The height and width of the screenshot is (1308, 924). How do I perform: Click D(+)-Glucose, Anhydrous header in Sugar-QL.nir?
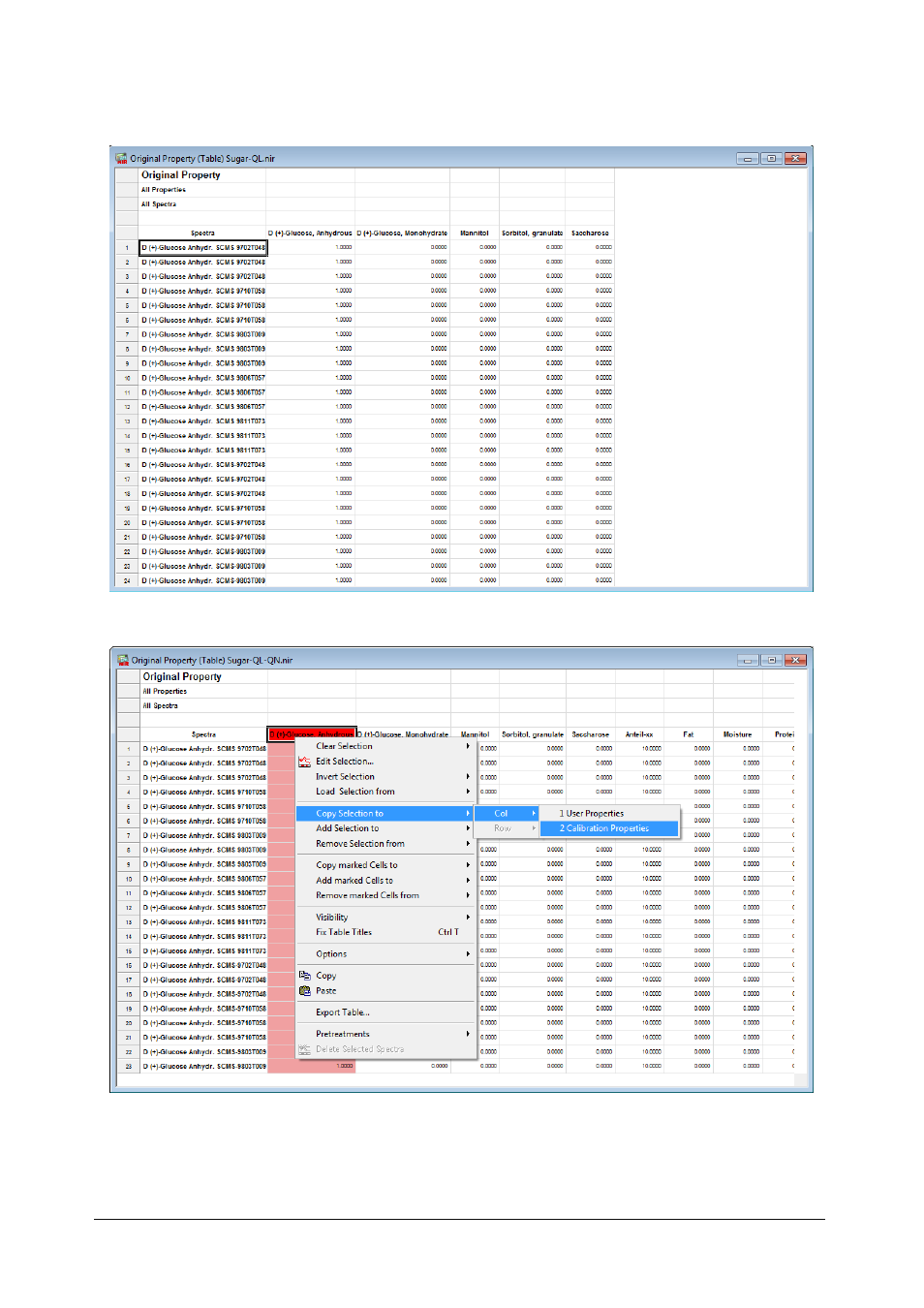310,233
